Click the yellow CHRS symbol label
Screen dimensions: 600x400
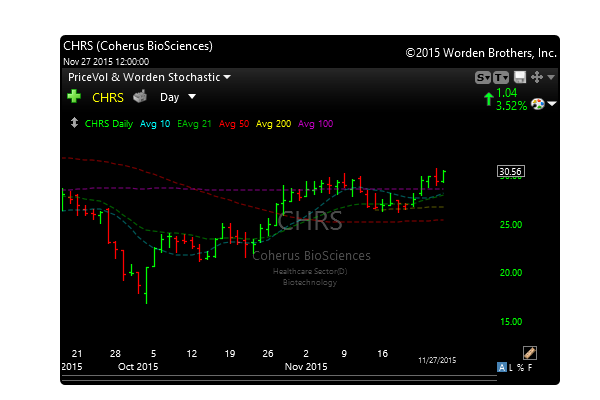point(108,98)
